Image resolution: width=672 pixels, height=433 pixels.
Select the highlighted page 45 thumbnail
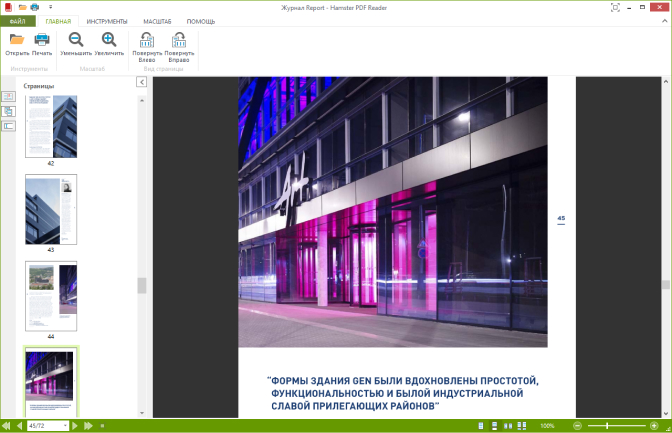(x=51, y=382)
